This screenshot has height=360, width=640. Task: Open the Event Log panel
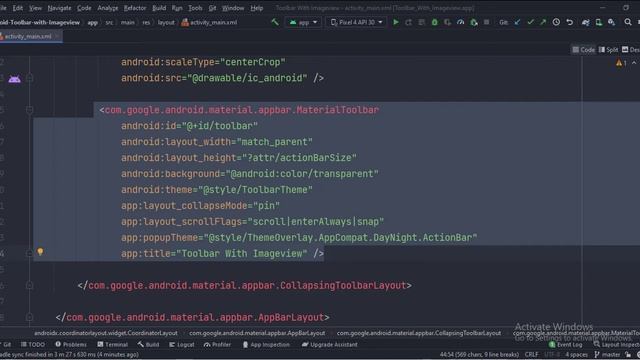[565, 344]
